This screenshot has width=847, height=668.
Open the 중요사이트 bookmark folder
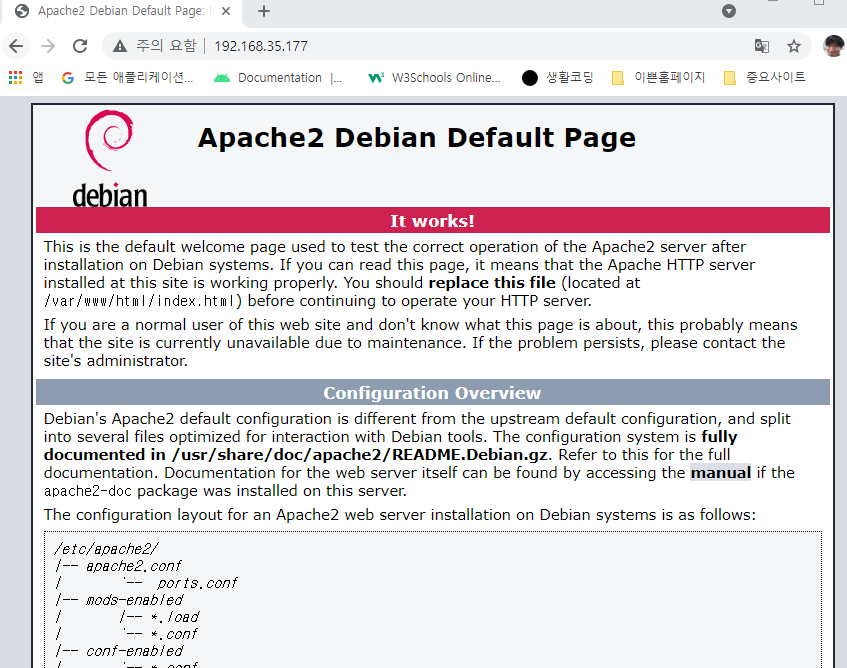[764, 78]
